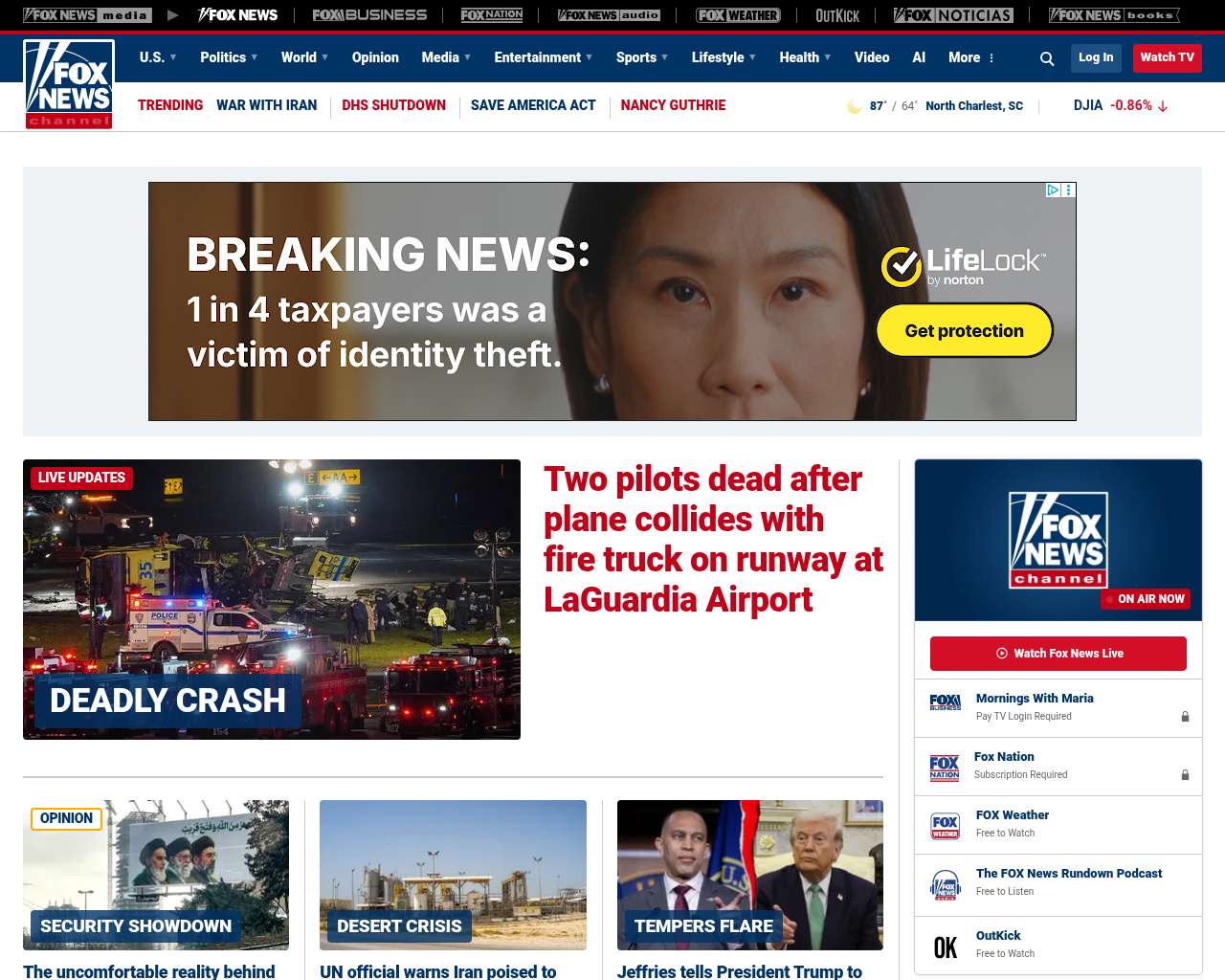Open trending topic DHS Shutdown
Image resolution: width=1225 pixels, height=980 pixels.
[x=393, y=105]
